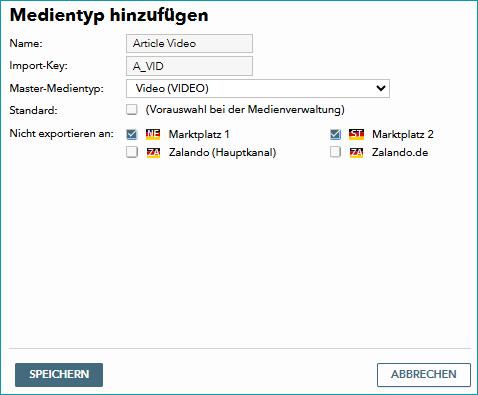Click into the Import-Key field with A_VID
Viewport: 478px width, 395px height.
point(189,66)
